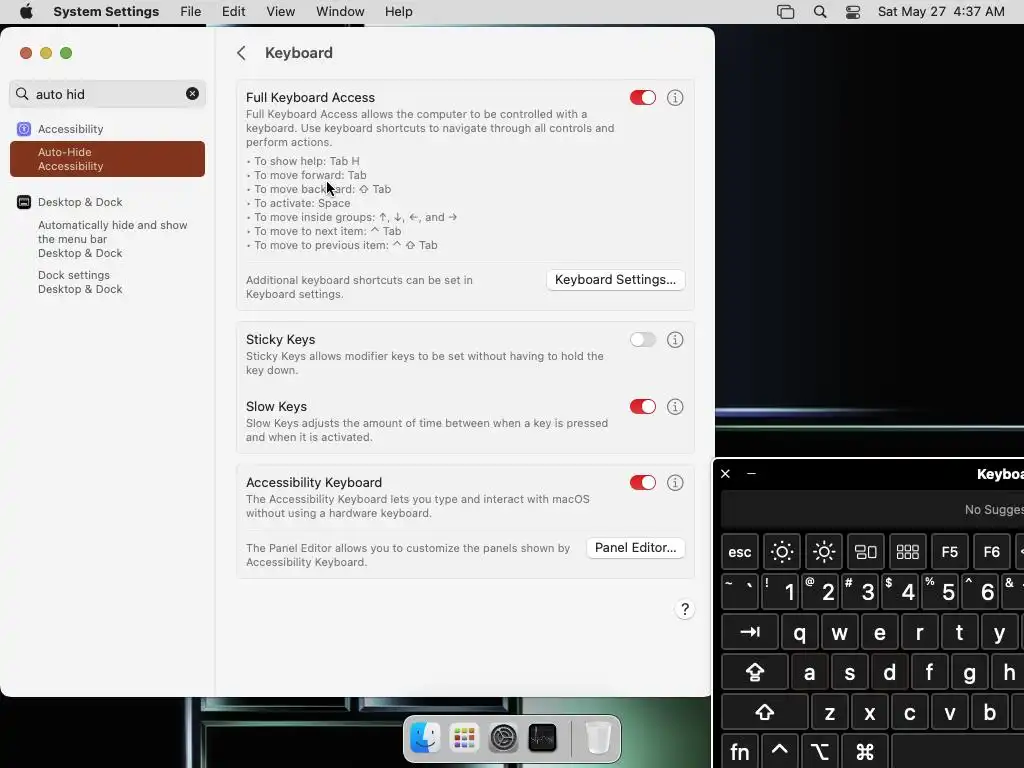This screenshot has height=768, width=1024.
Task: Click Keyboard Settings... button
Action: click(615, 280)
